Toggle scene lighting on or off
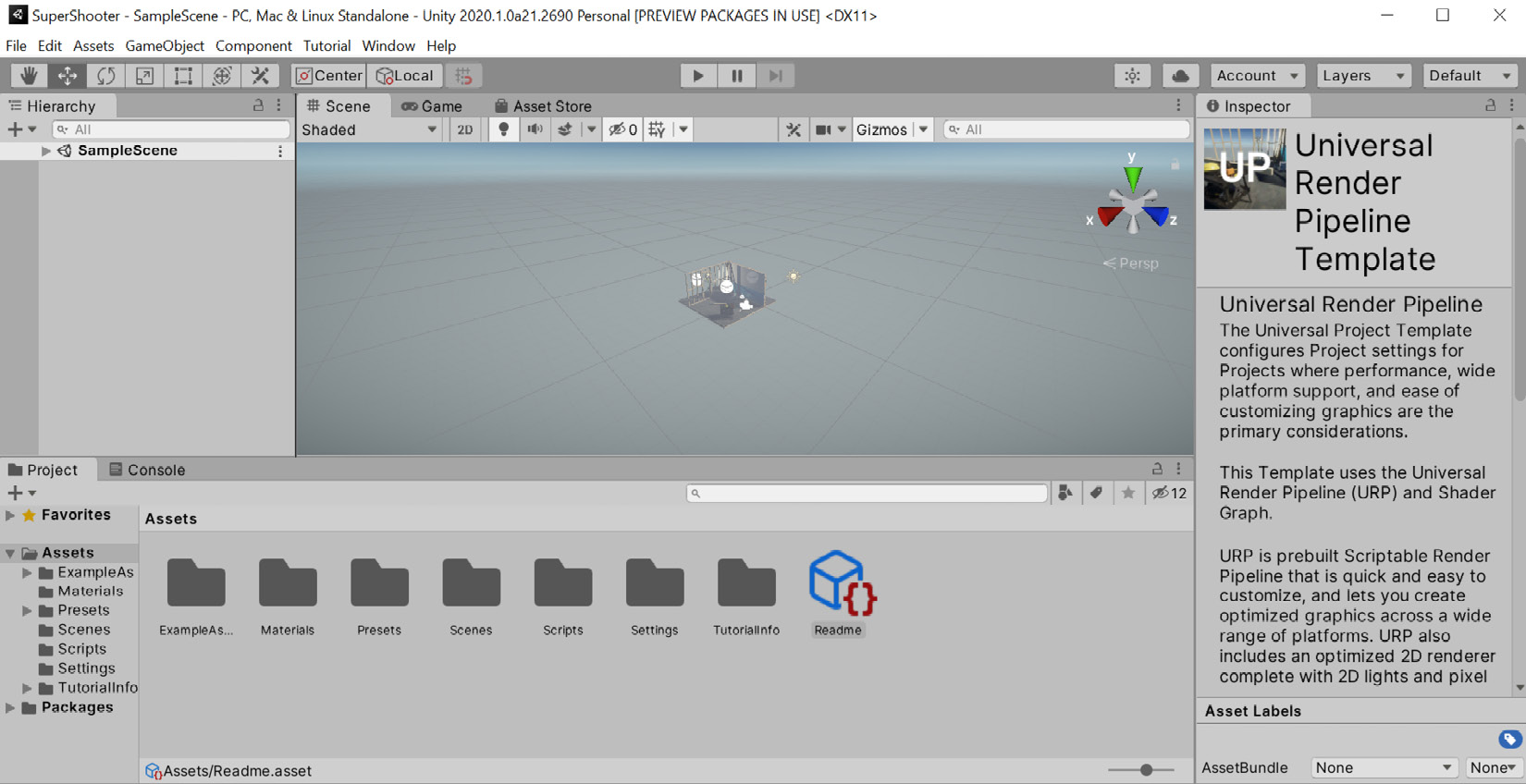 pyautogui.click(x=503, y=129)
